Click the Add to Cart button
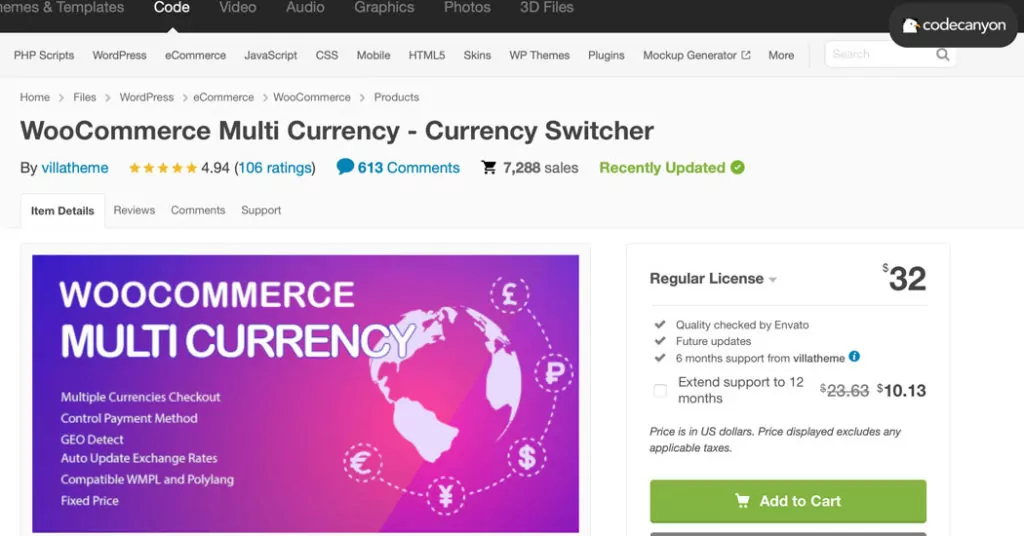Screen dimensions: 1024x536 coord(788,501)
